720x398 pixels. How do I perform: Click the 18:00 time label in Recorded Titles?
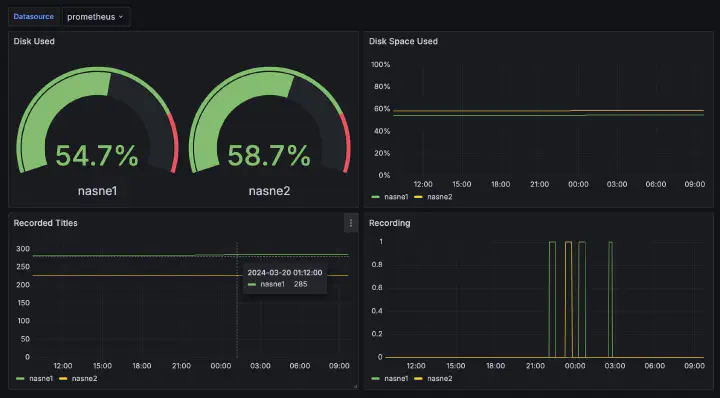[x=141, y=366]
